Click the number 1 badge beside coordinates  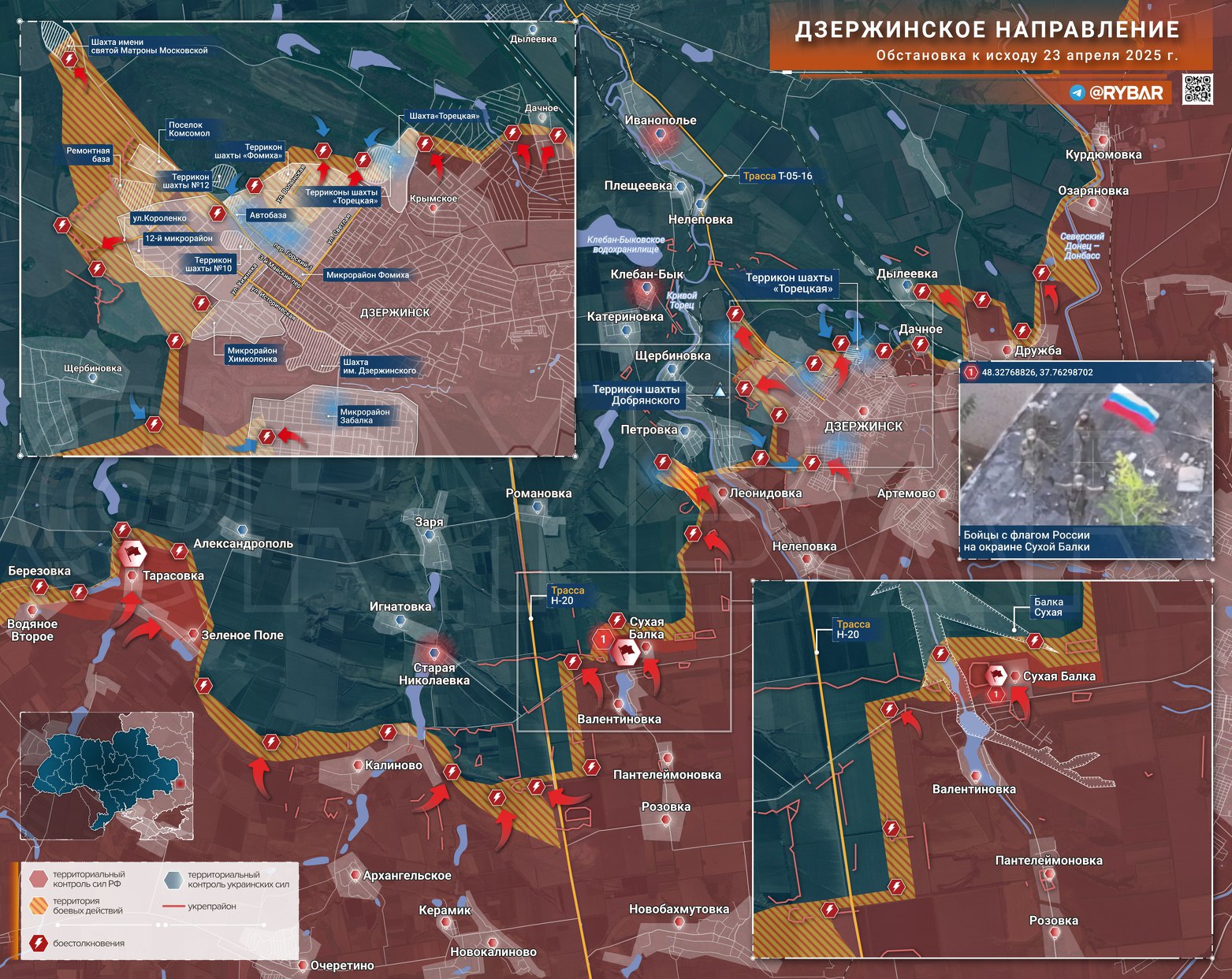click(970, 372)
